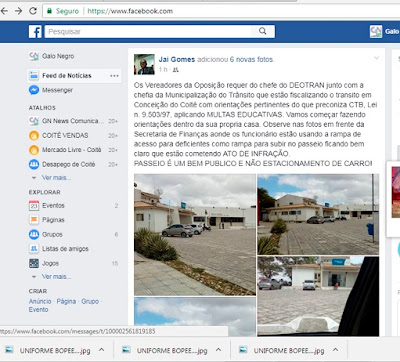The image size is (400, 362).
Task: Click the browser forward arrow
Action: click(18, 11)
